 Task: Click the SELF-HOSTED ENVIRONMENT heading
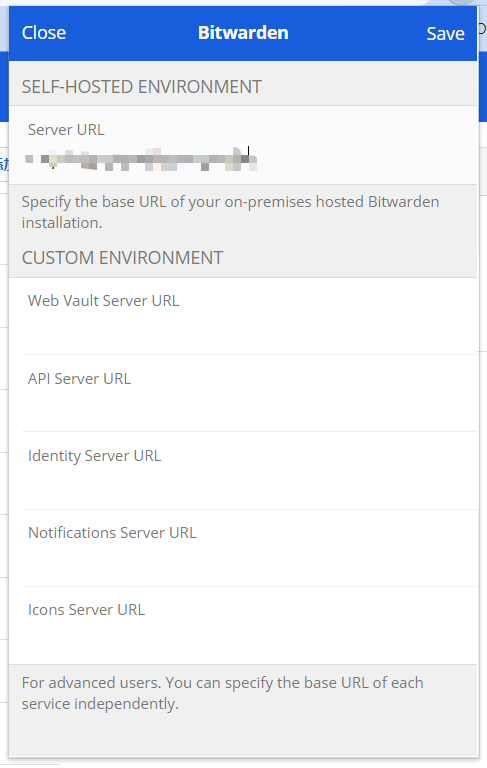click(142, 87)
